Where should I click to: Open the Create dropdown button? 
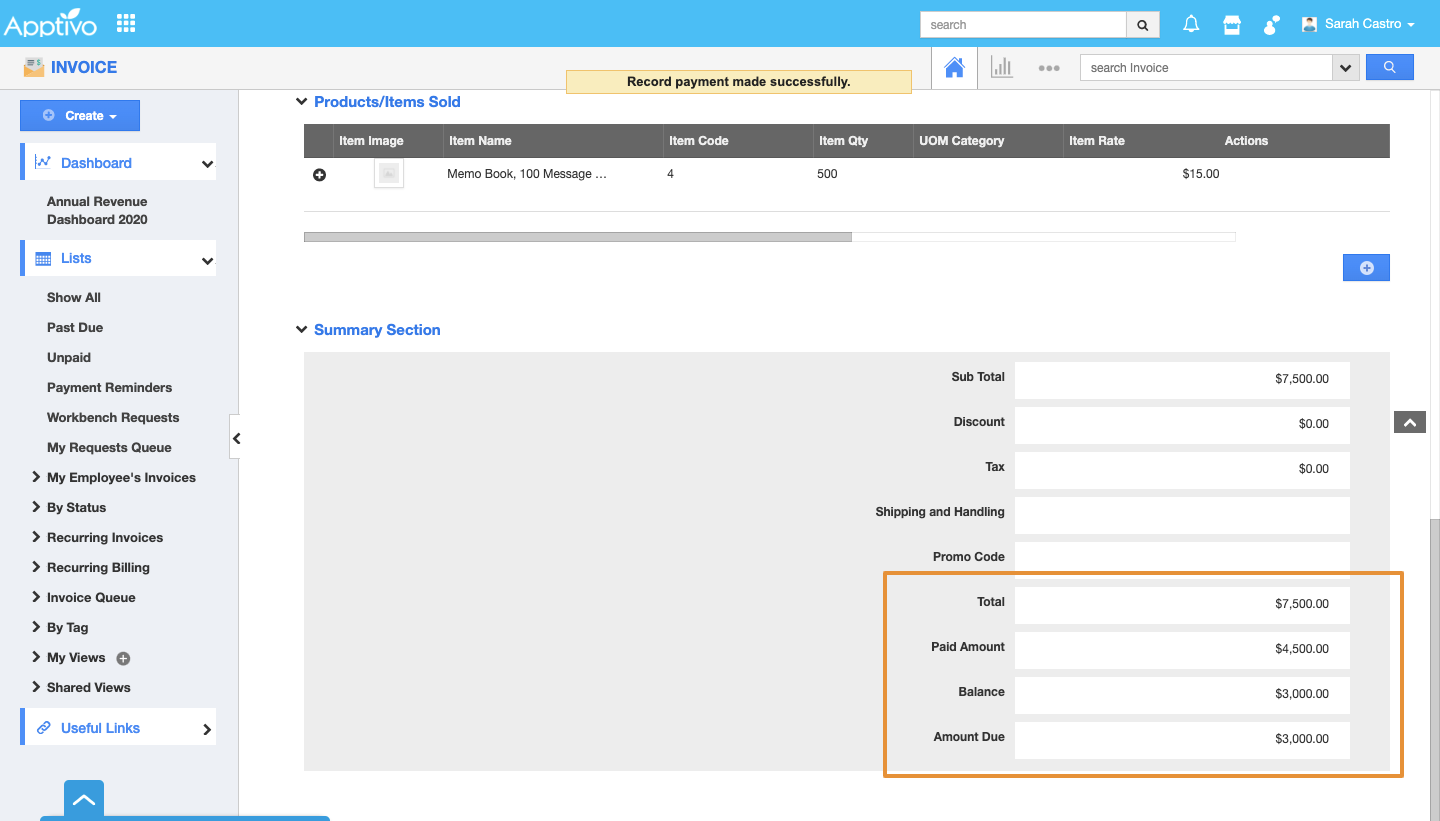[x=80, y=116]
